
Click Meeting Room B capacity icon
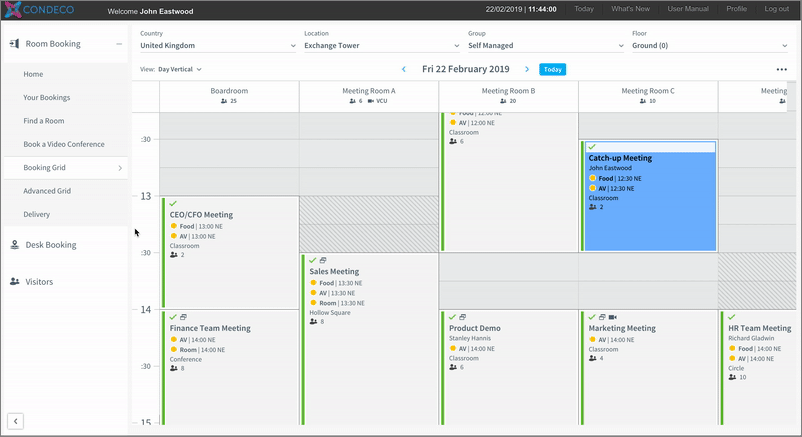coord(503,101)
